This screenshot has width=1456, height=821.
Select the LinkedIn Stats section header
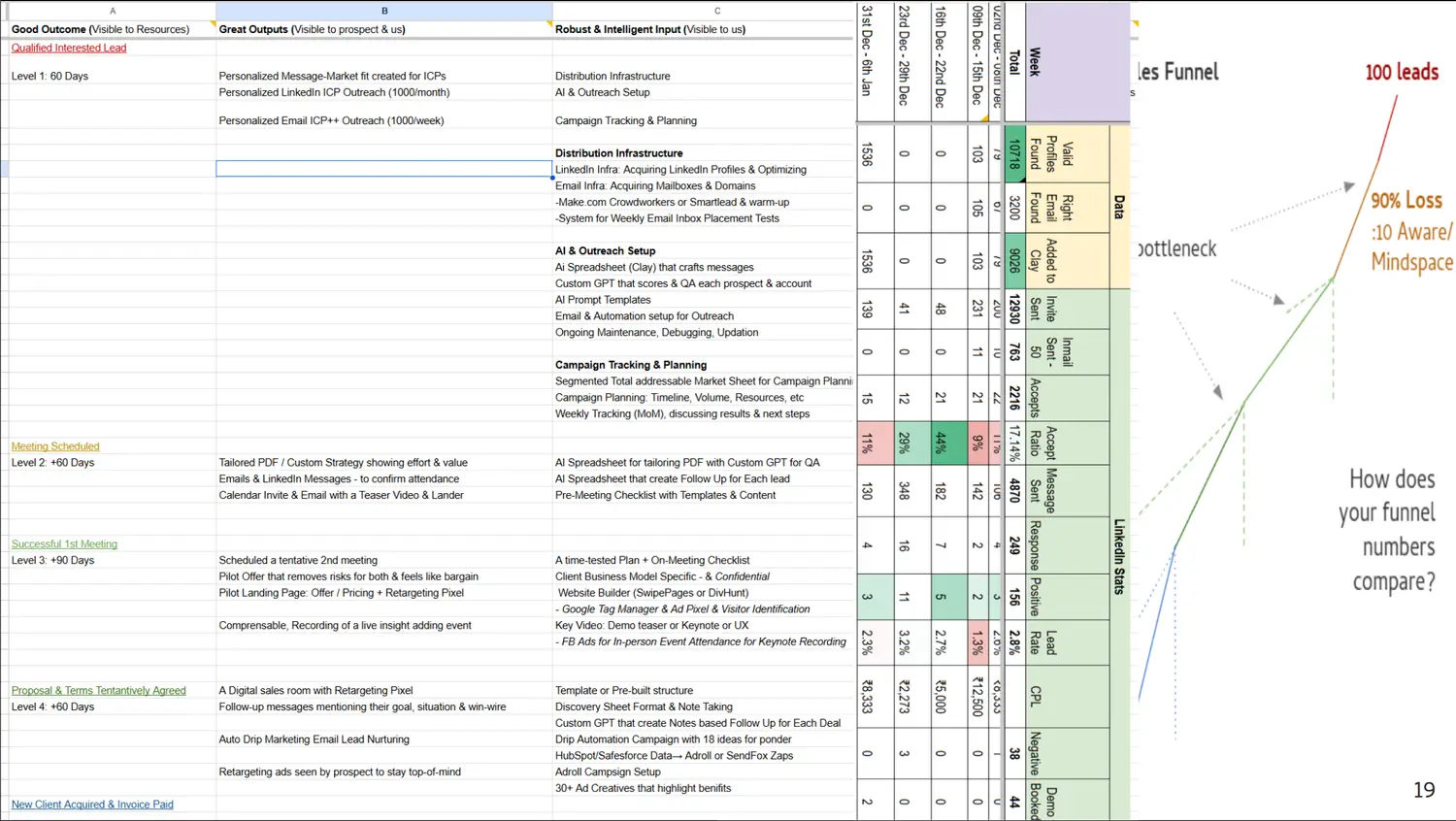pos(1119,555)
